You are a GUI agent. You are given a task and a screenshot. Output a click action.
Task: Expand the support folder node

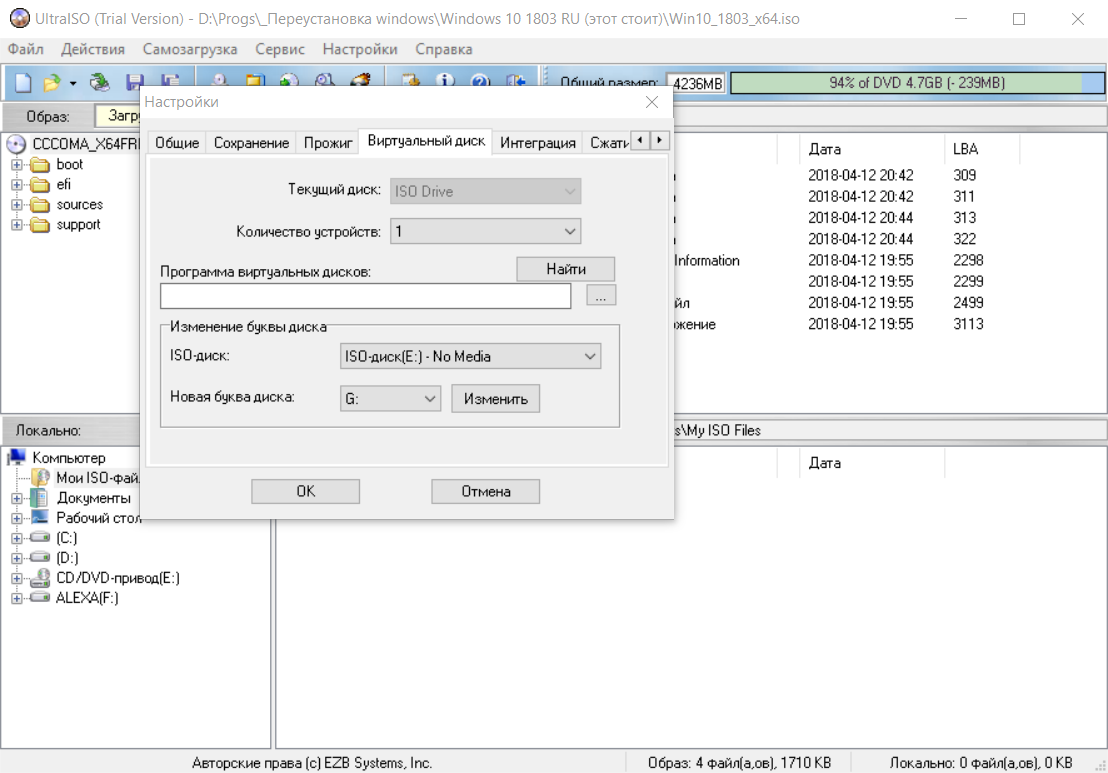tap(17, 225)
